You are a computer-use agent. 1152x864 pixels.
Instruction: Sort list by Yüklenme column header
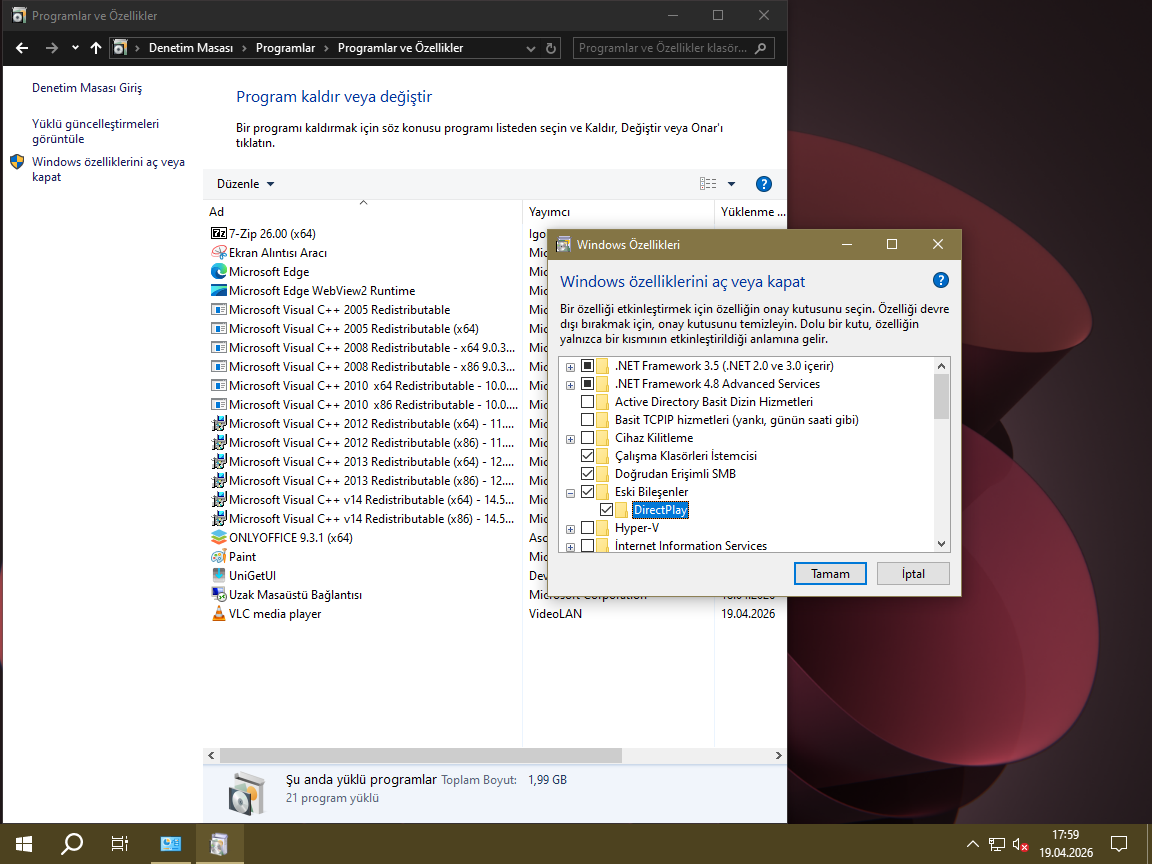coord(751,212)
